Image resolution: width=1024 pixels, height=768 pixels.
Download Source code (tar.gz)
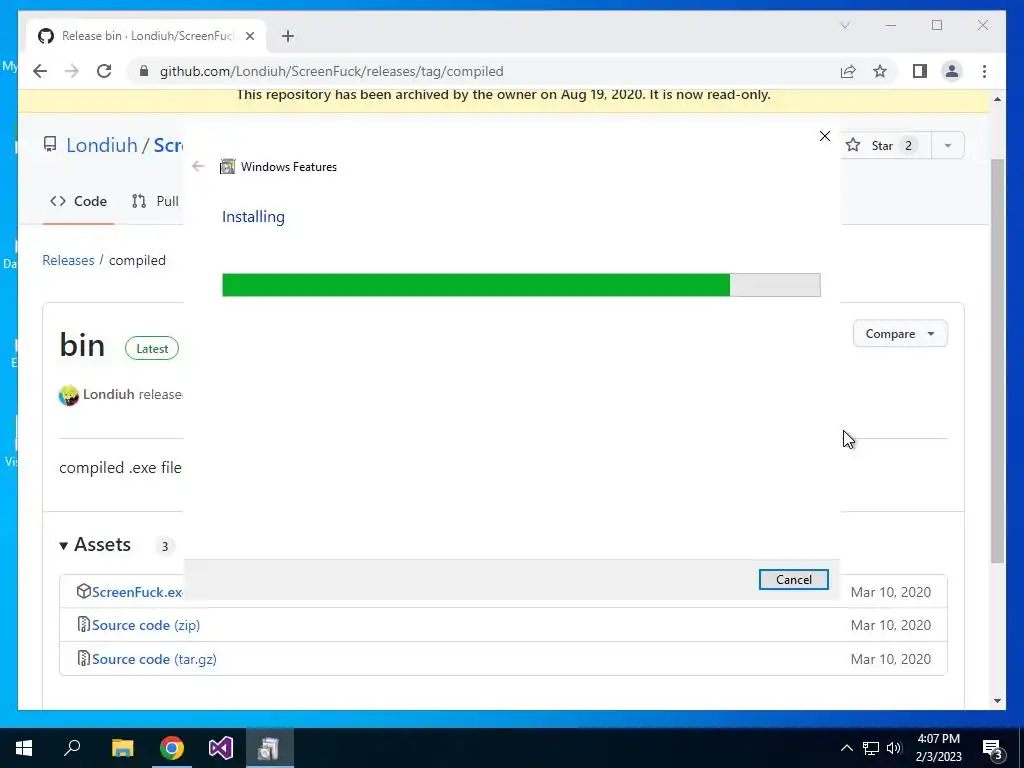coord(154,659)
